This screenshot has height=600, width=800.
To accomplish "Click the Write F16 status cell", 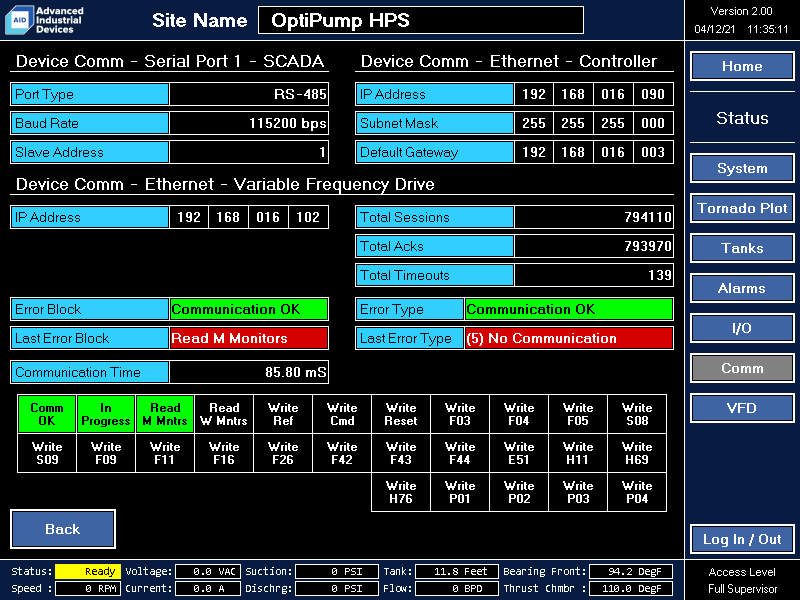I will point(224,453).
